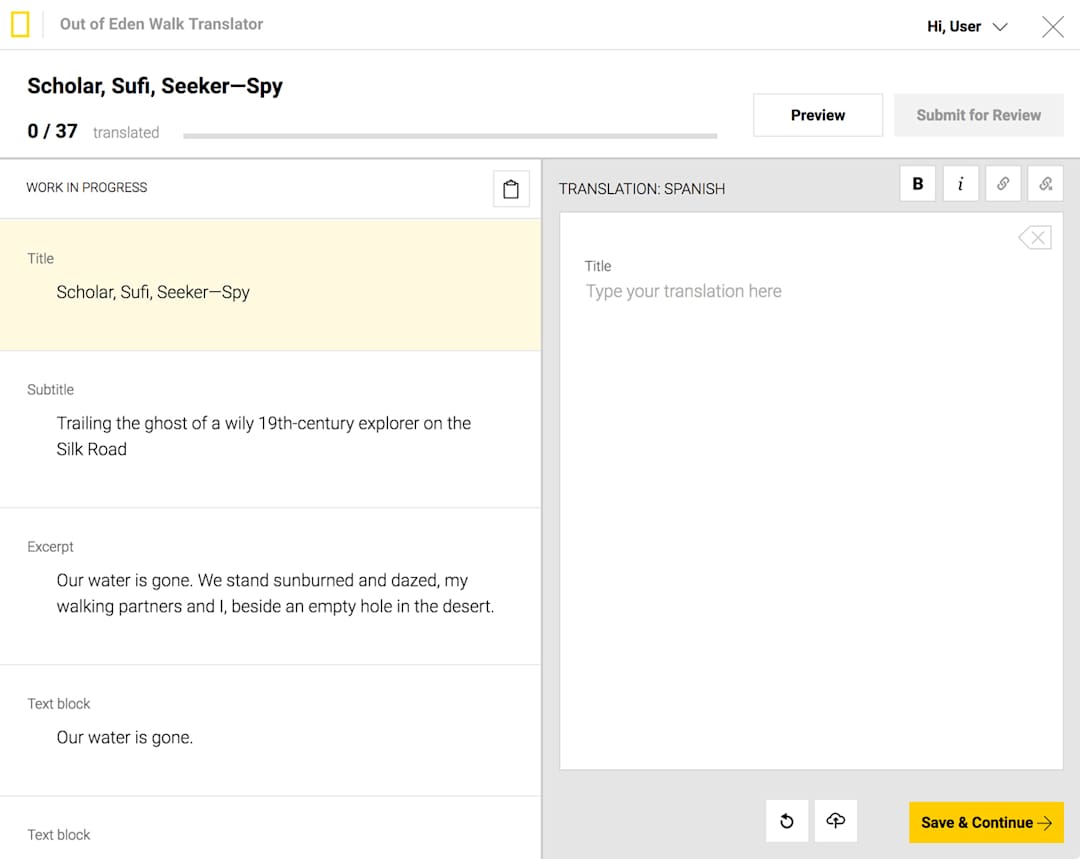This screenshot has height=859, width=1080.
Task: Clear translation with backspace icon
Action: pyautogui.click(x=1034, y=238)
